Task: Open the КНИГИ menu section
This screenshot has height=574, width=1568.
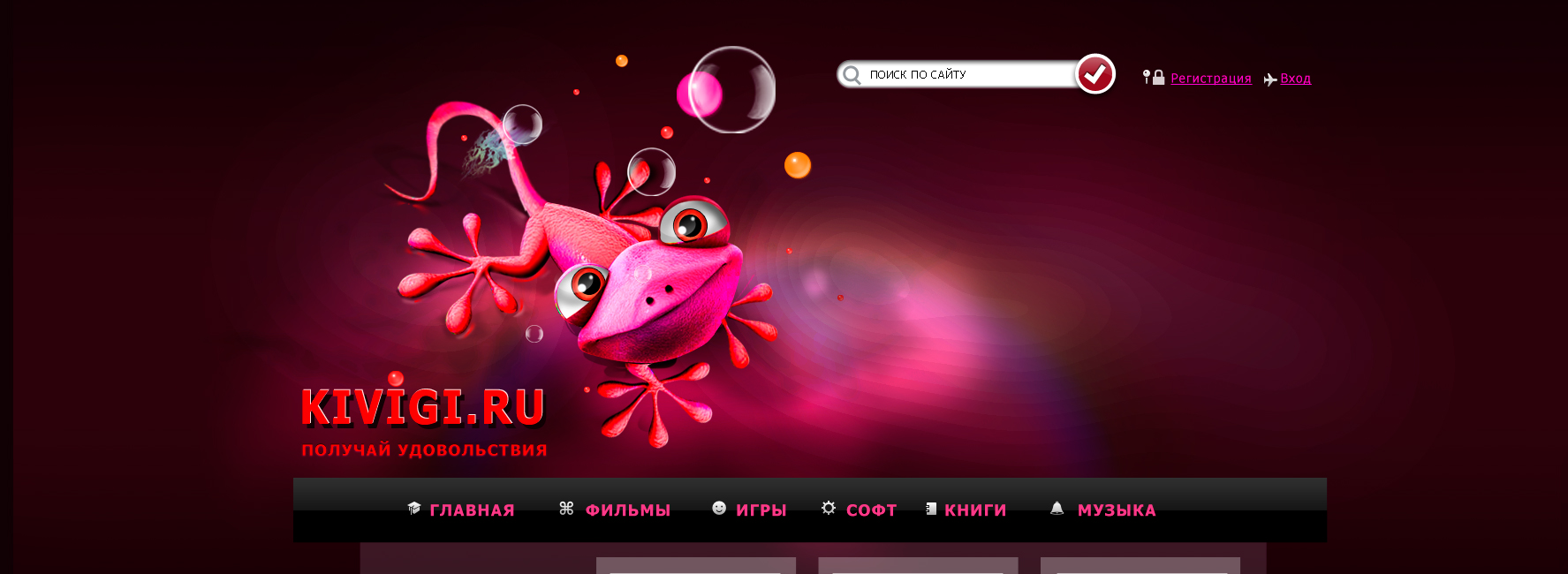Action: [975, 510]
